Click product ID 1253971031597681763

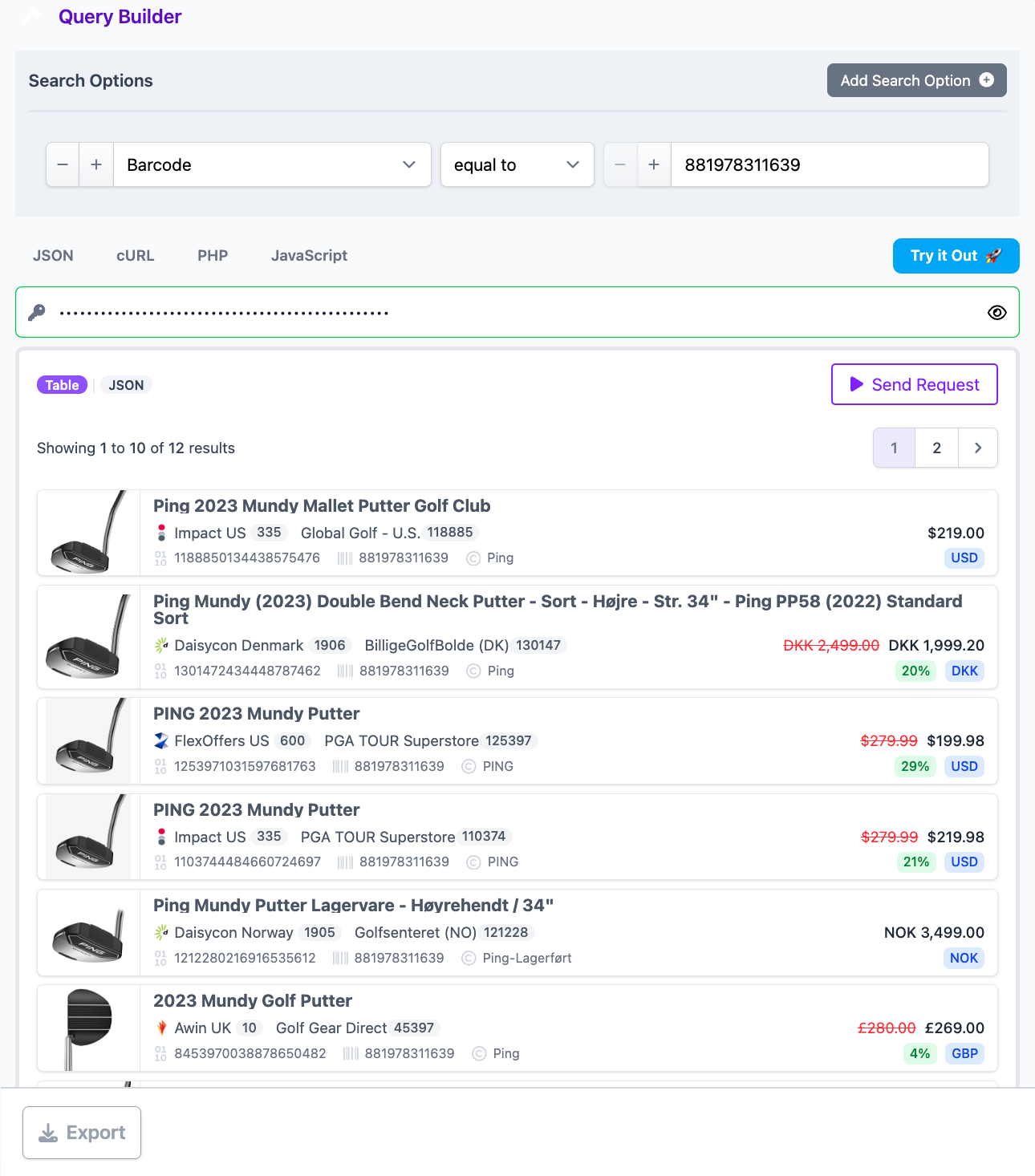pos(245,766)
